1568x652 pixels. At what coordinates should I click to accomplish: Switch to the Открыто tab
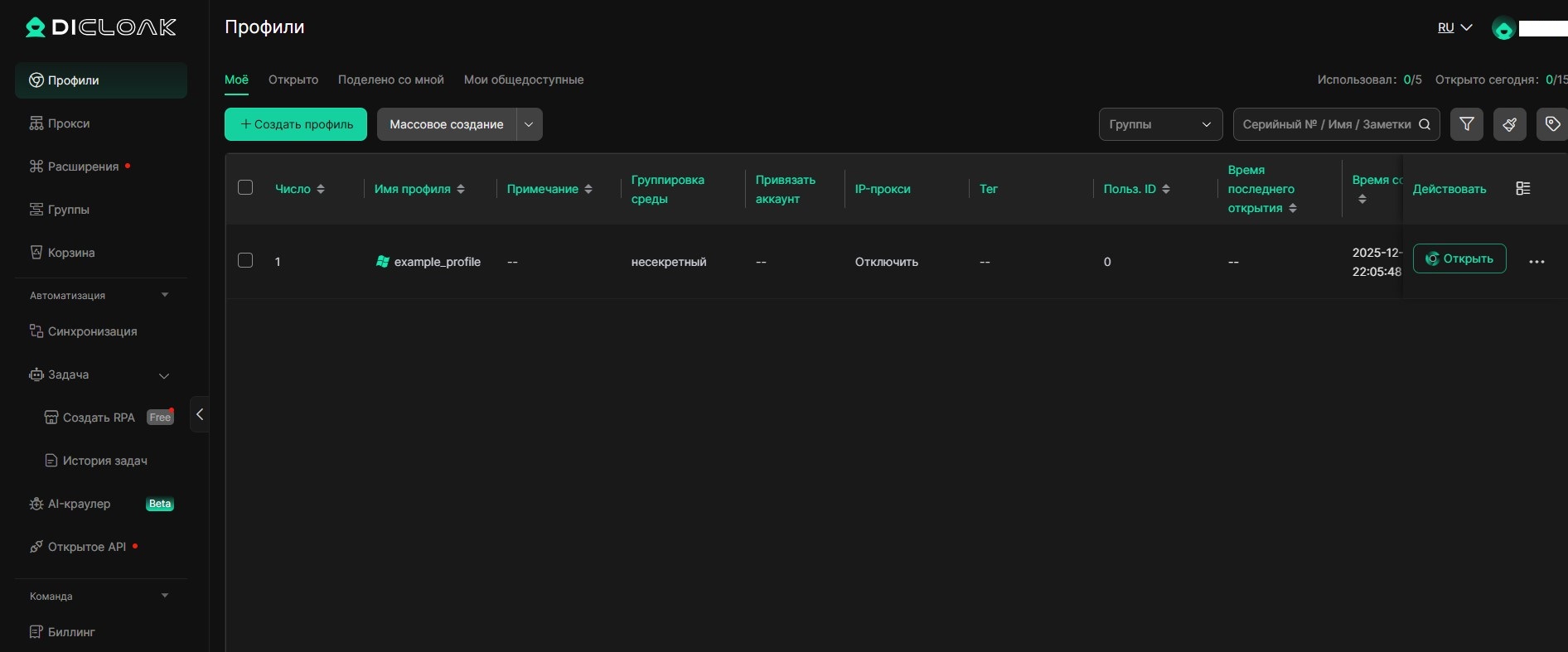(x=293, y=80)
